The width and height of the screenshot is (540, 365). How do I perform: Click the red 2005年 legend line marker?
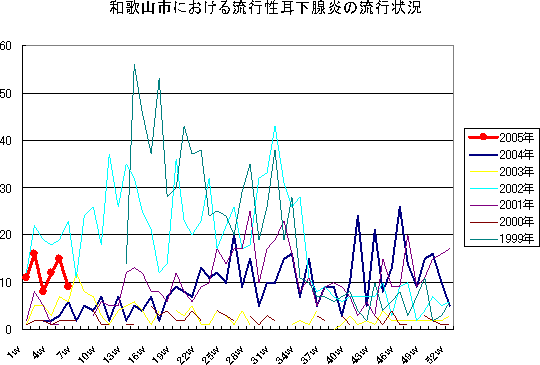point(483,137)
